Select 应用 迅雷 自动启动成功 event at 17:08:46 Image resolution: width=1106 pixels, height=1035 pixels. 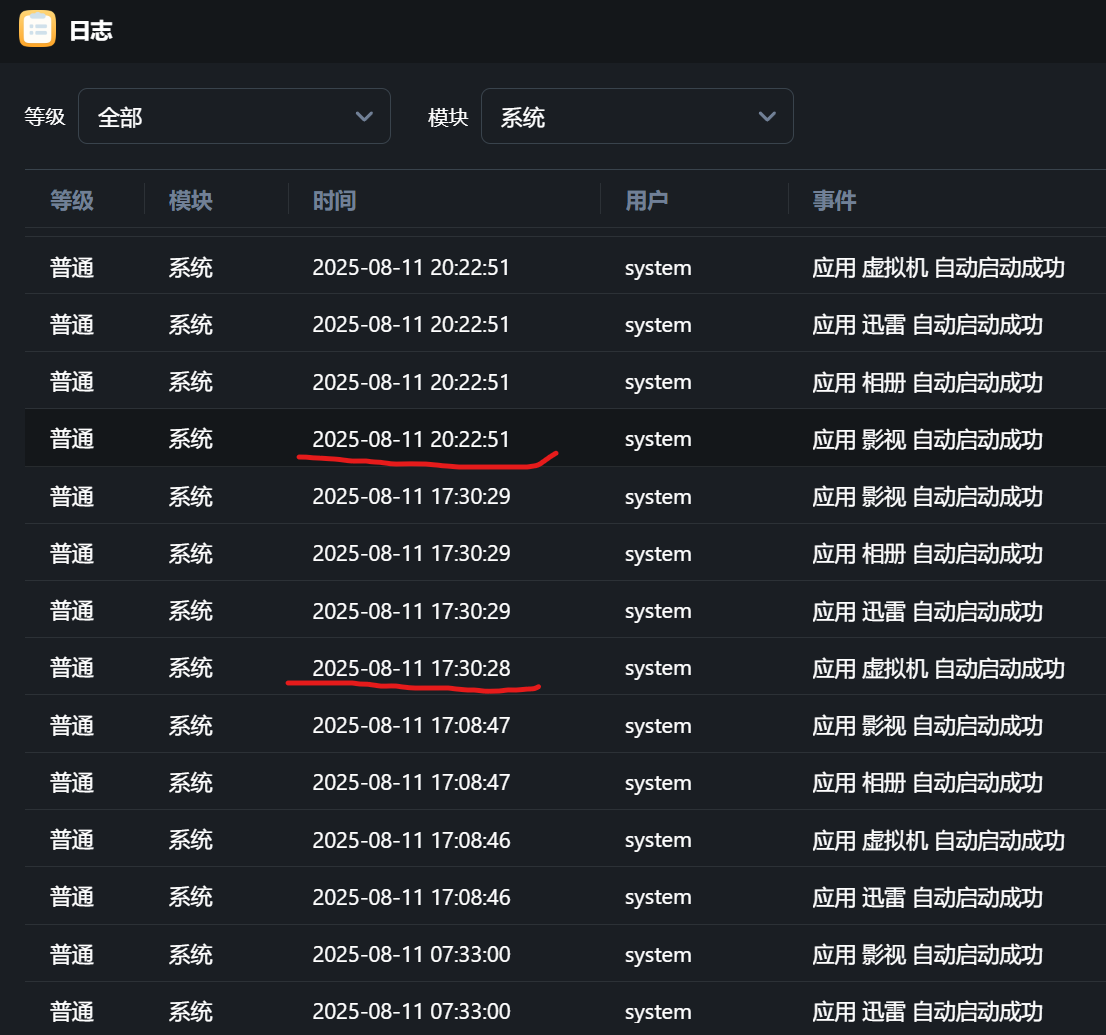[928, 897]
